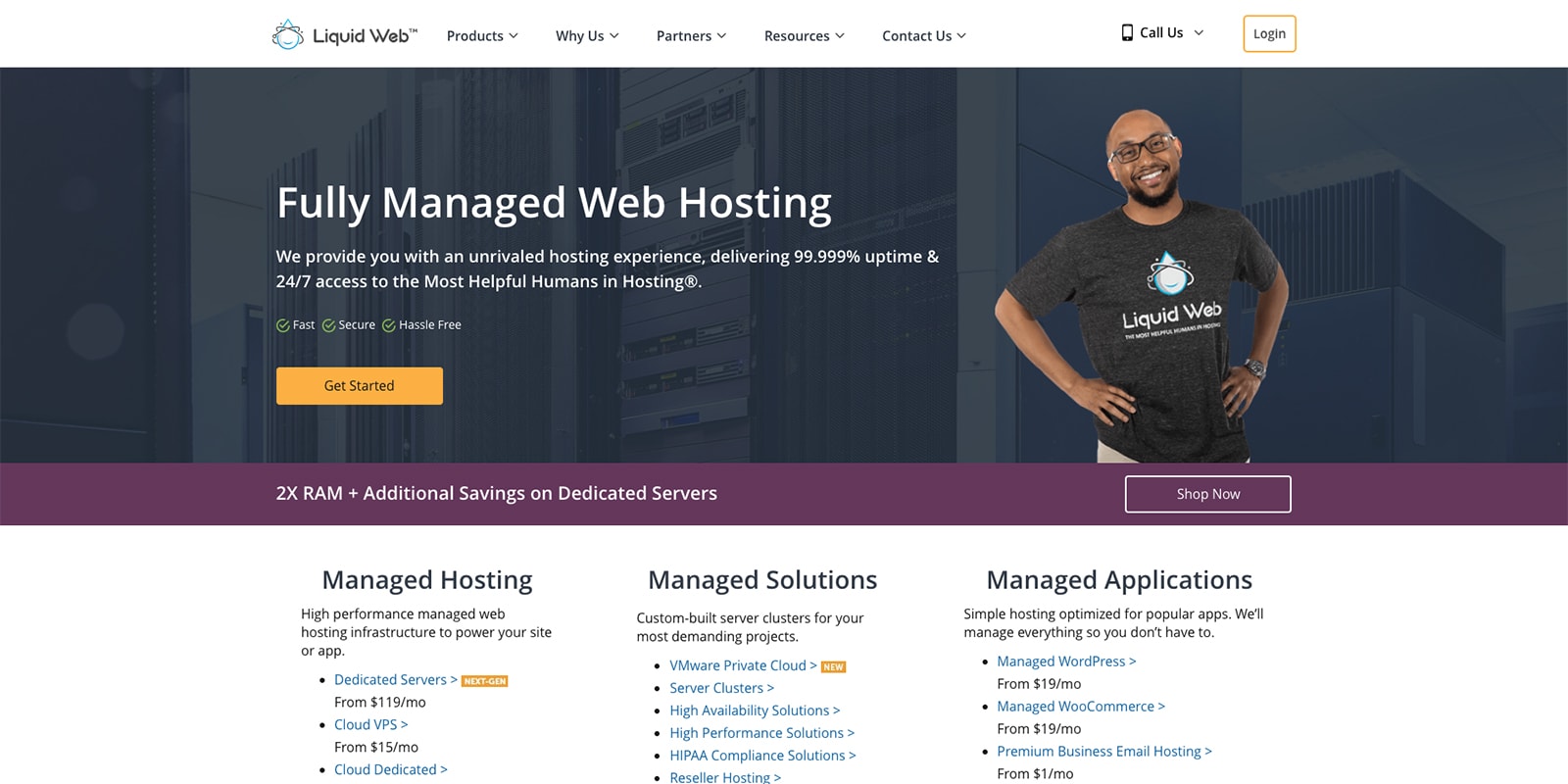
Task: Open the Partners menu
Action: [x=691, y=35]
